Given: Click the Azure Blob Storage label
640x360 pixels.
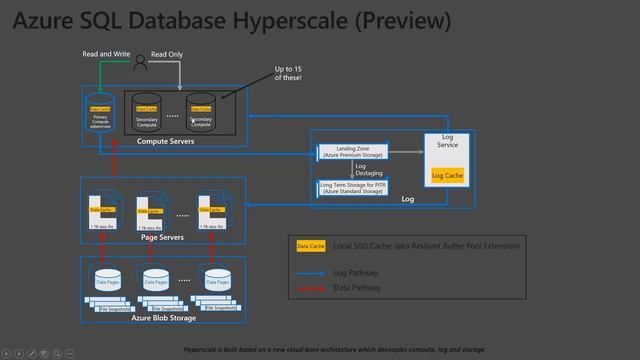Looking at the screenshot, I should point(164,318).
